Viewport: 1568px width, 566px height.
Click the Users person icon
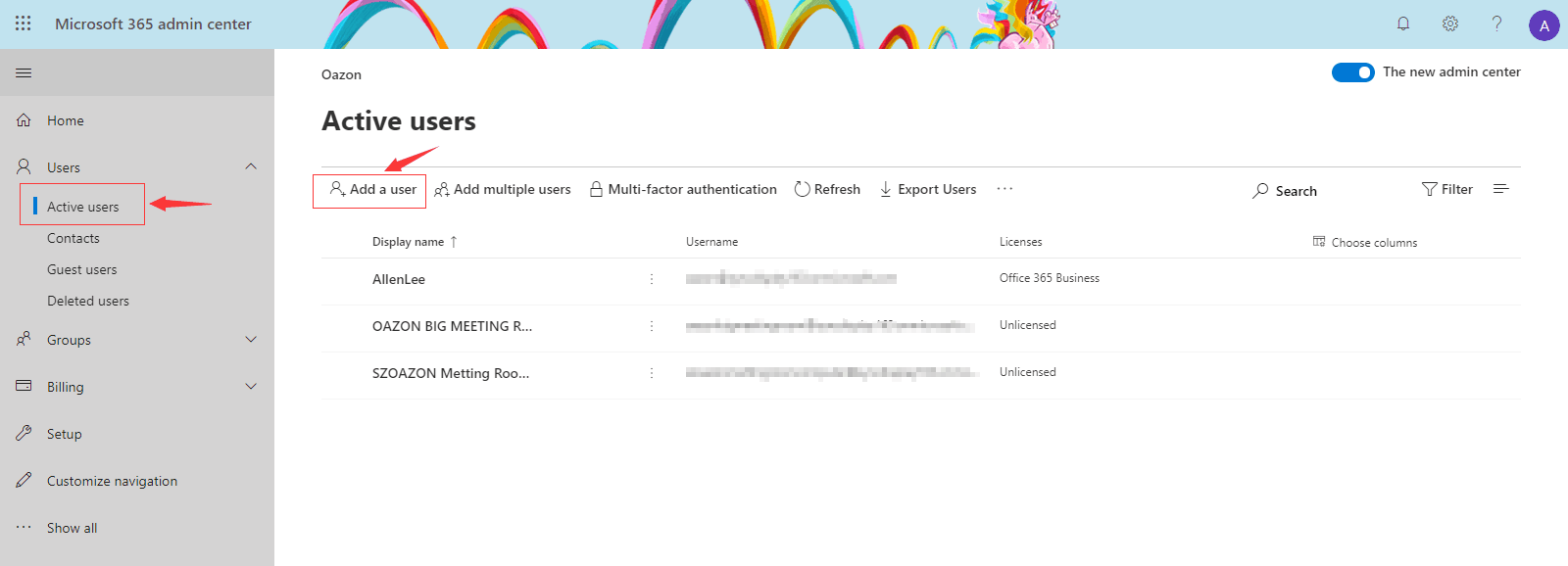click(24, 167)
